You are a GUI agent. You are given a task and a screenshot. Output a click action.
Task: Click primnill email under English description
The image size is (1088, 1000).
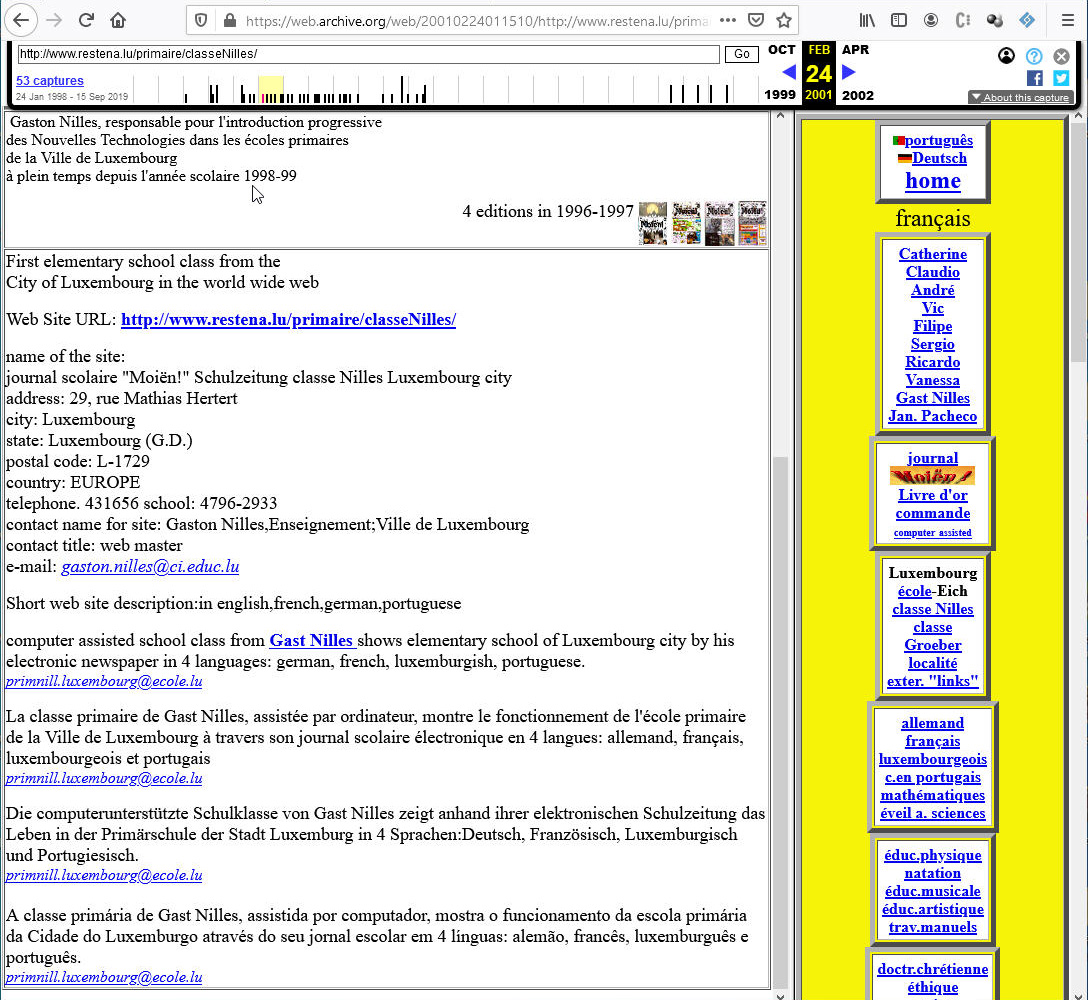[x=104, y=681]
